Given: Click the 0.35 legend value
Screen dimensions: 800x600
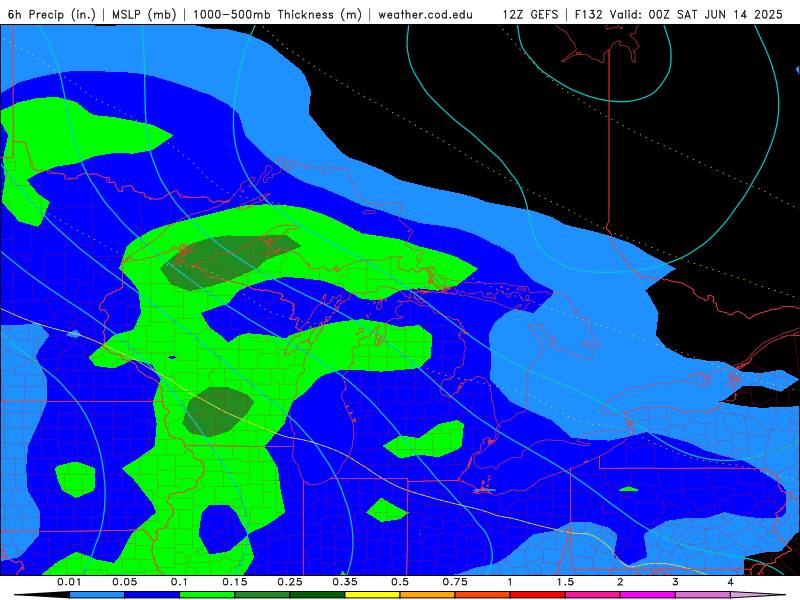Looking at the screenshot, I should (345, 582).
